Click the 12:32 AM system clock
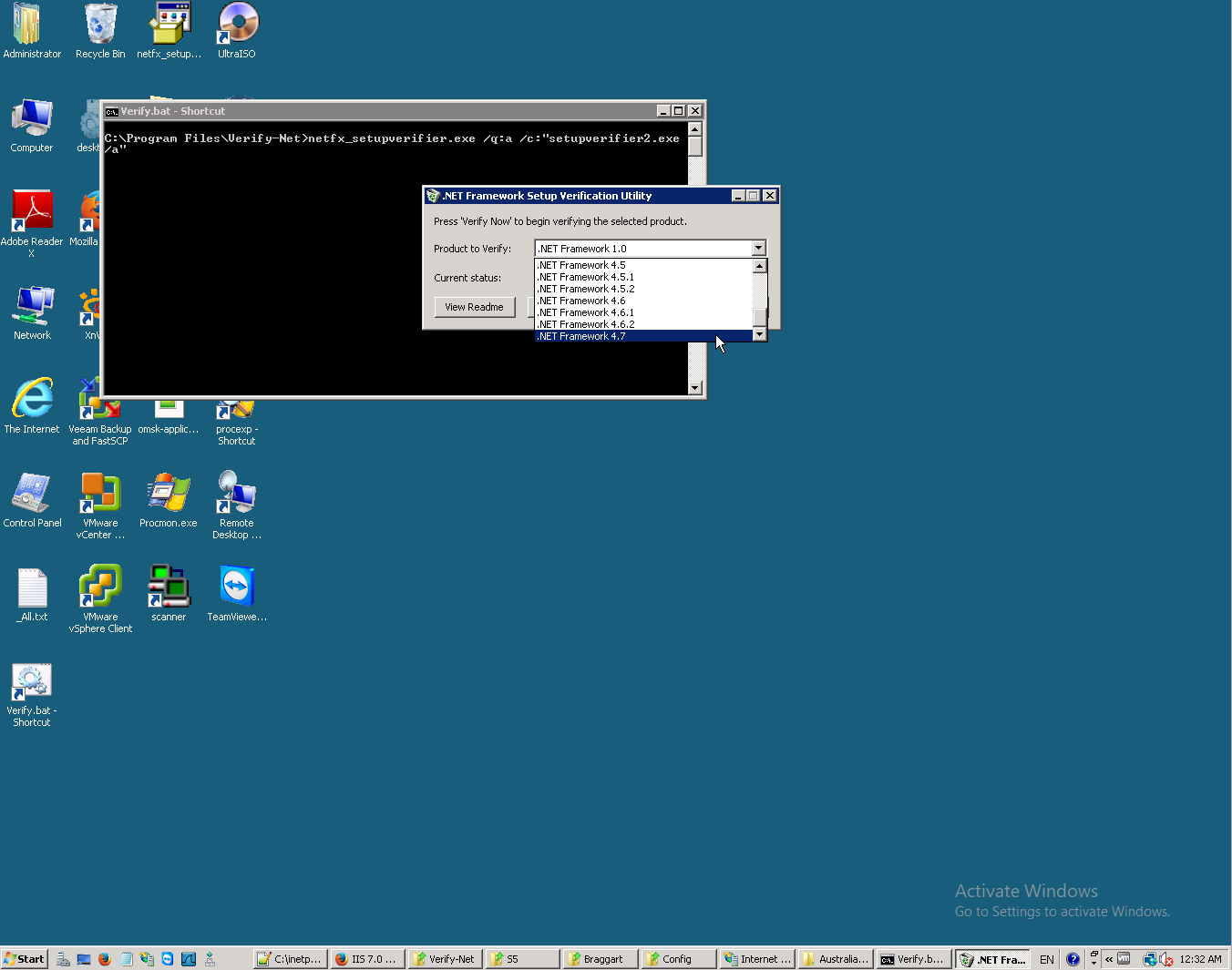The height and width of the screenshot is (970, 1232). [1200, 959]
